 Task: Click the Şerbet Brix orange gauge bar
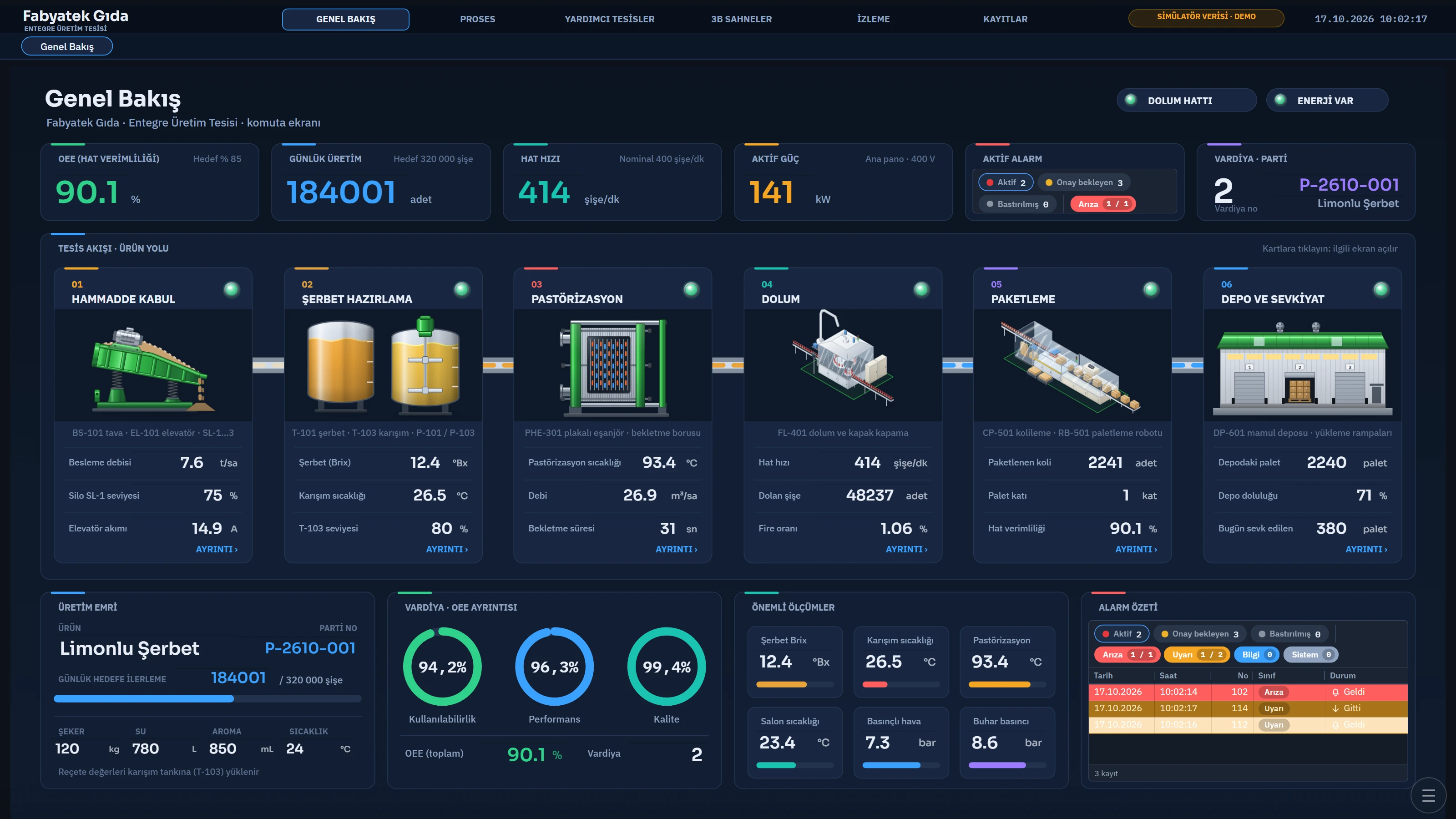click(x=795, y=684)
